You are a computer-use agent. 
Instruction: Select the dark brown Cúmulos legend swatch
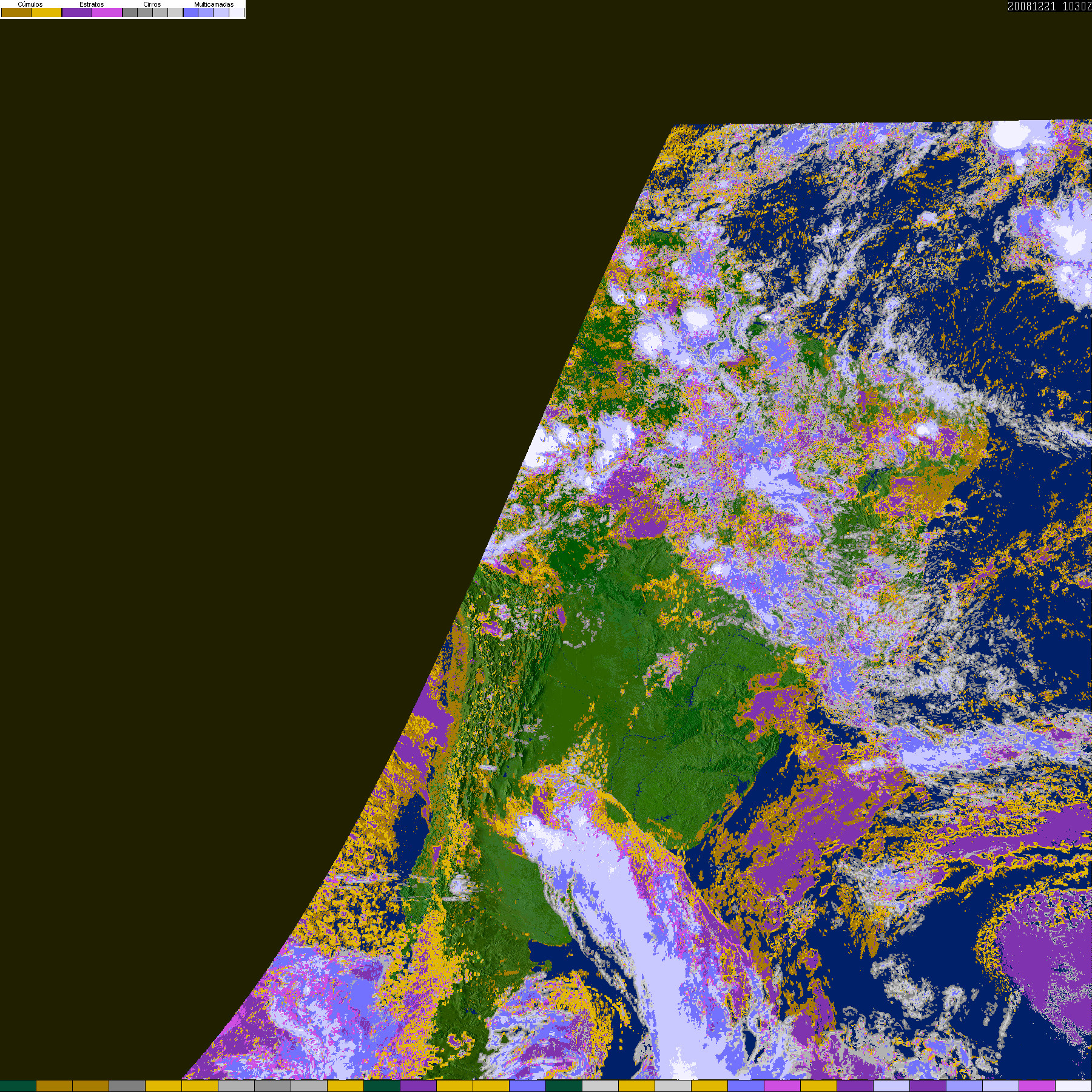tap(16, 12)
